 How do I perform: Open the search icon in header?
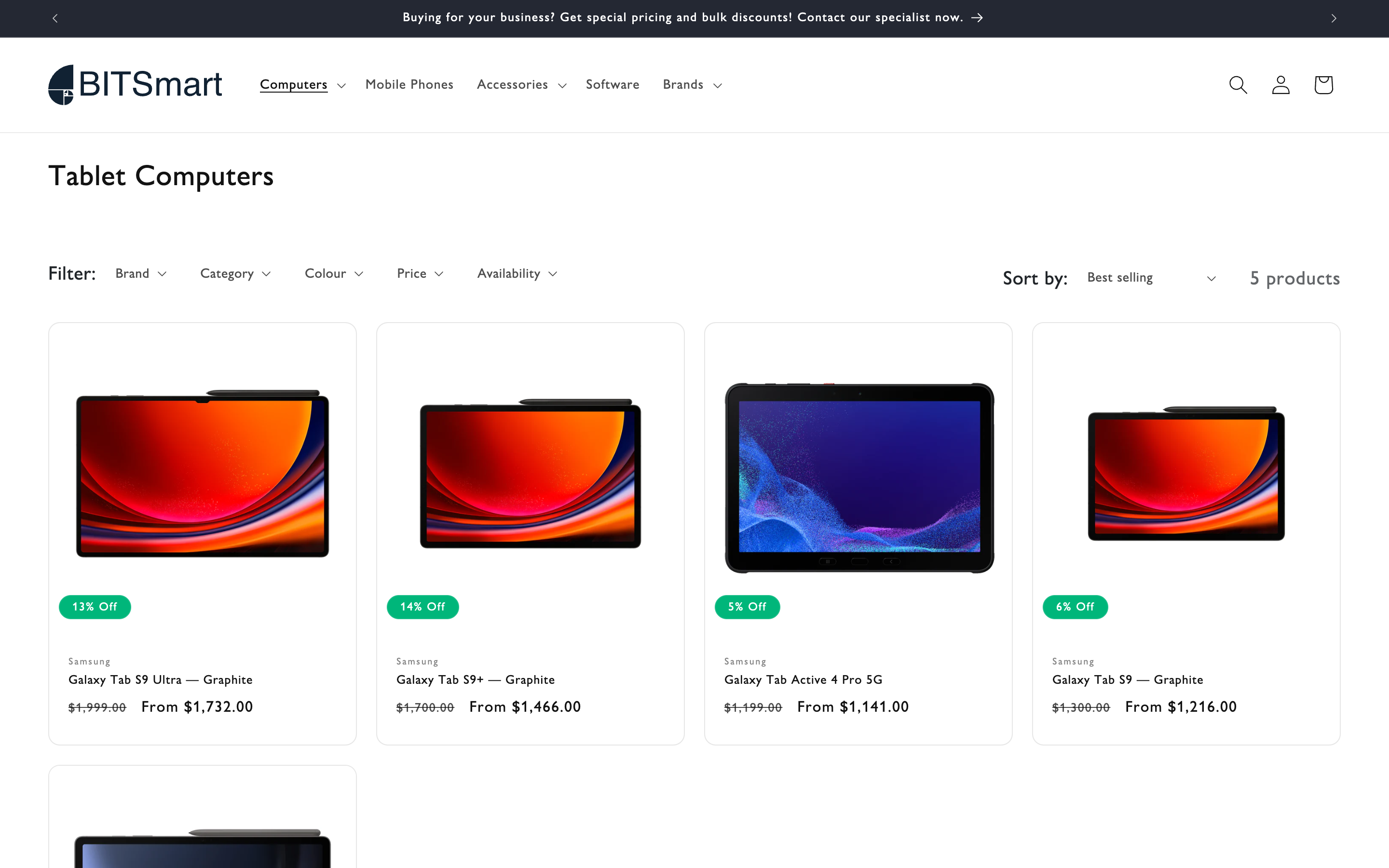coord(1238,85)
